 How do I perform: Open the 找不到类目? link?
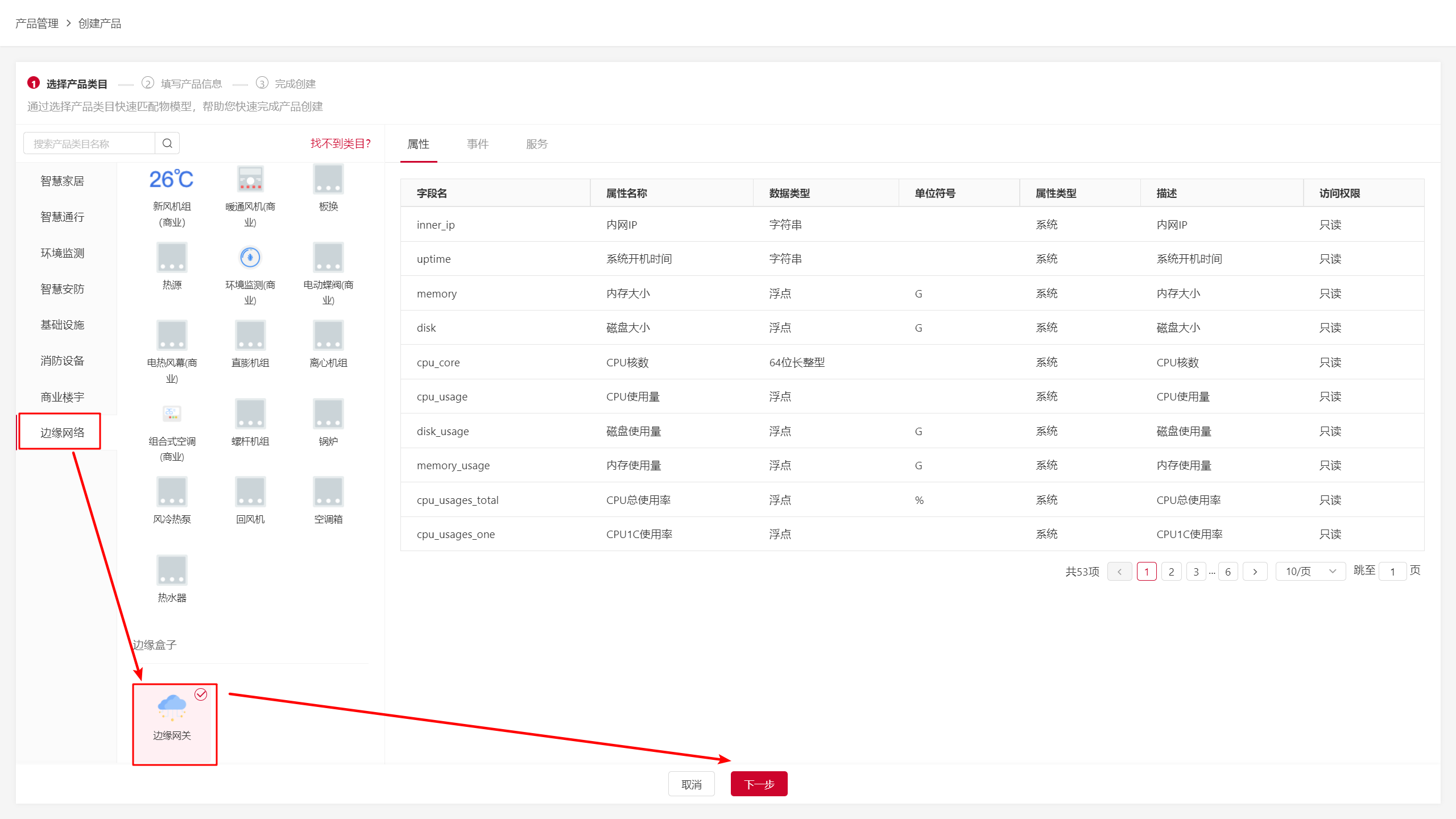click(x=340, y=143)
